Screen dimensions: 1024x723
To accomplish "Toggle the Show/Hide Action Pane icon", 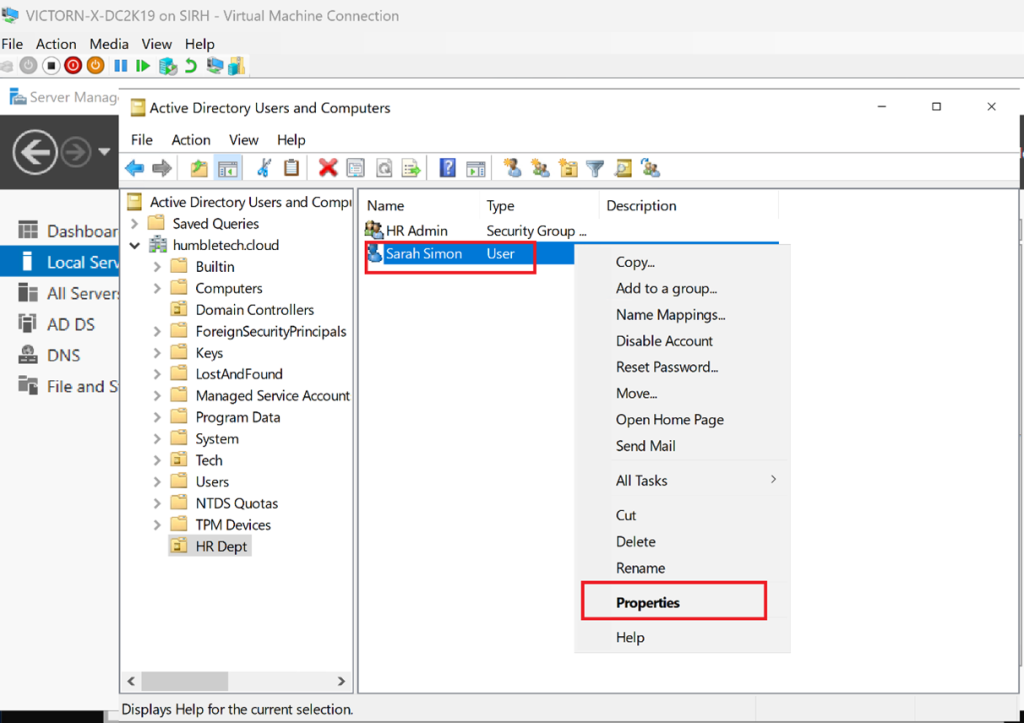I will pos(475,169).
